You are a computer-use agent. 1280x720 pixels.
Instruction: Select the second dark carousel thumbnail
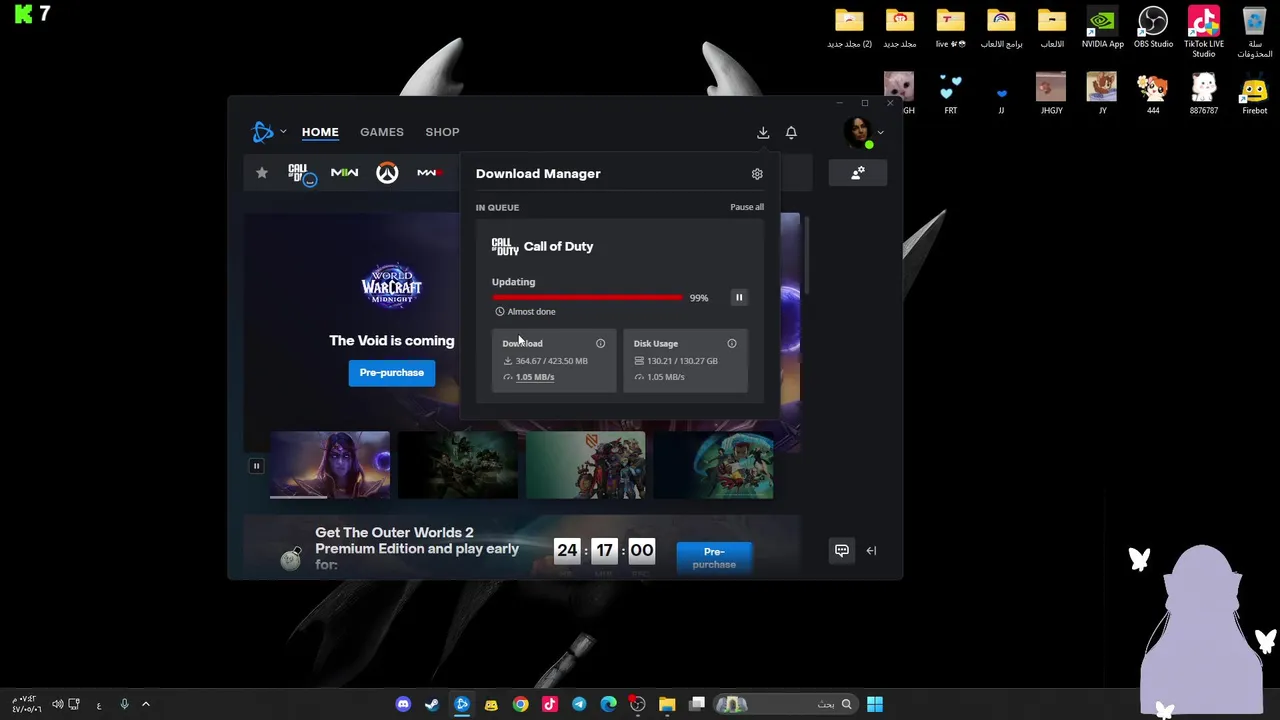point(458,465)
